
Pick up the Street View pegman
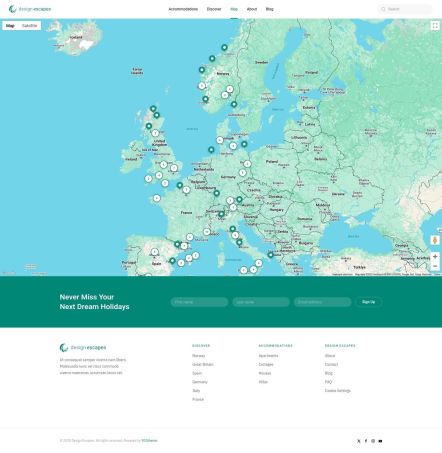[x=435, y=240]
